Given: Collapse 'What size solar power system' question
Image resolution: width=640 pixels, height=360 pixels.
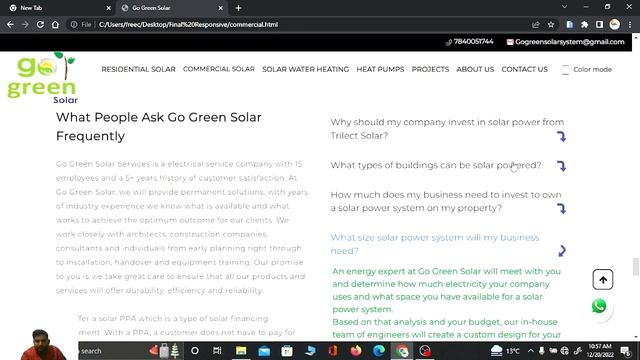Looking at the screenshot, I should pos(435,244).
